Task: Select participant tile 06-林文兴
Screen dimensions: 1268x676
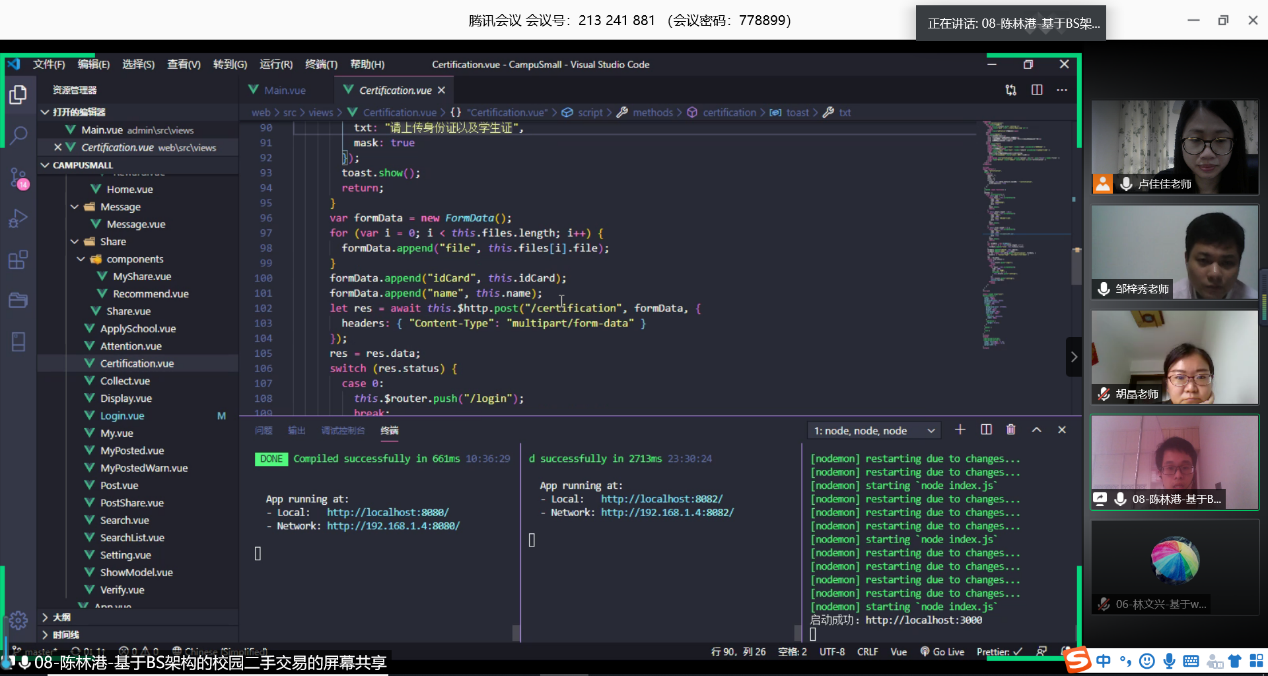Action: (1174, 566)
